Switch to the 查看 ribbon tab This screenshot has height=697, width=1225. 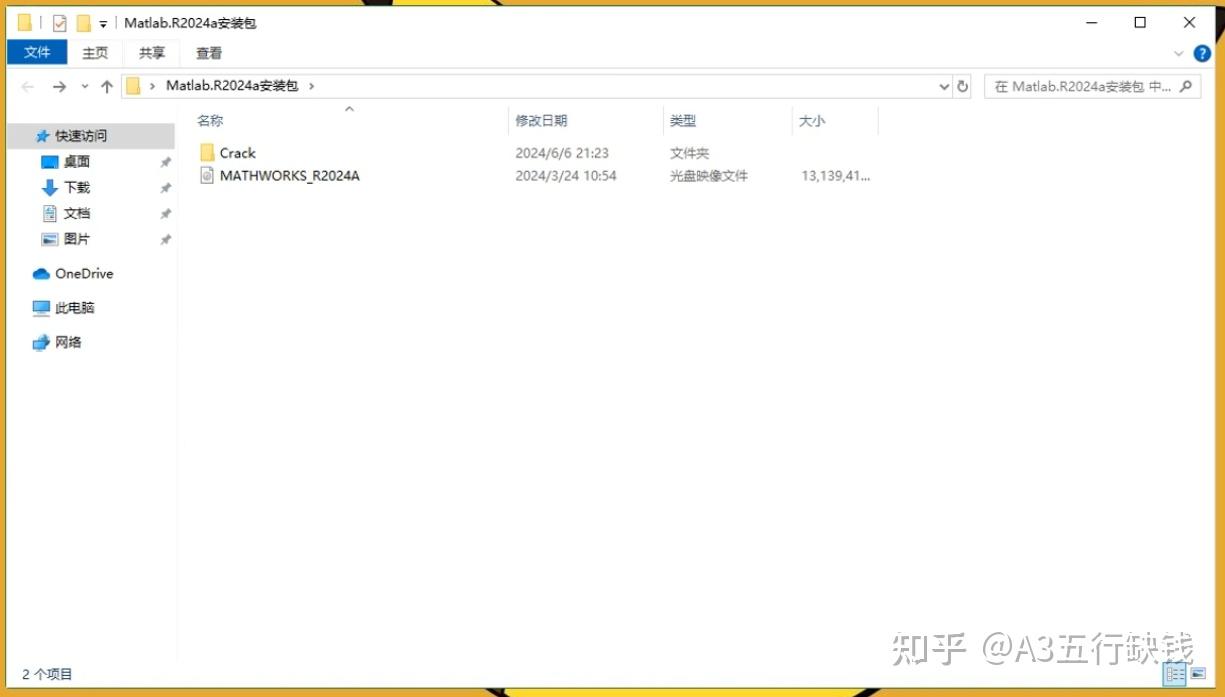[207, 53]
